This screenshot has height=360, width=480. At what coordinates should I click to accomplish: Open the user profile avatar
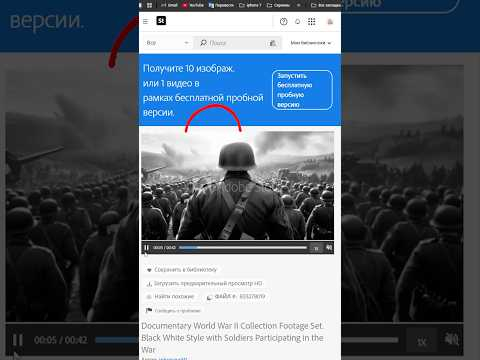click(330, 22)
